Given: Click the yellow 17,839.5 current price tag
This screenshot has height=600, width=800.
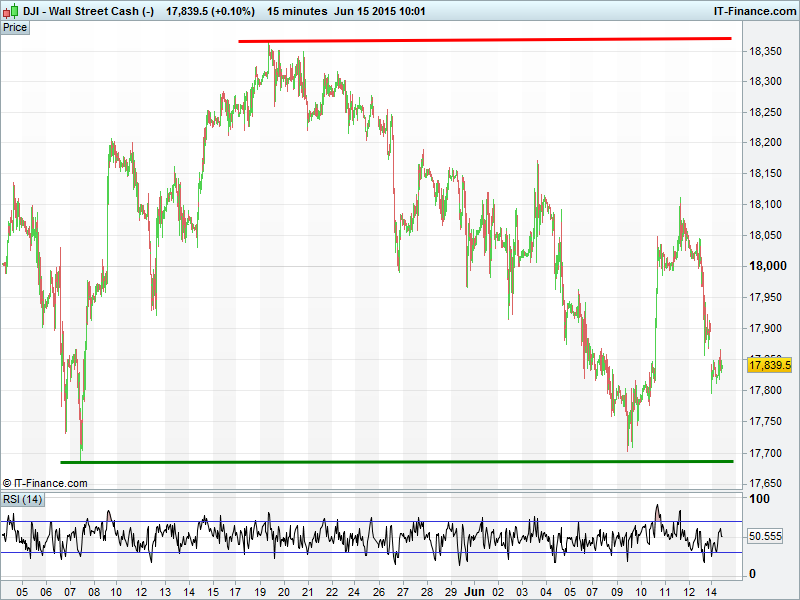Looking at the screenshot, I should 769,365.
